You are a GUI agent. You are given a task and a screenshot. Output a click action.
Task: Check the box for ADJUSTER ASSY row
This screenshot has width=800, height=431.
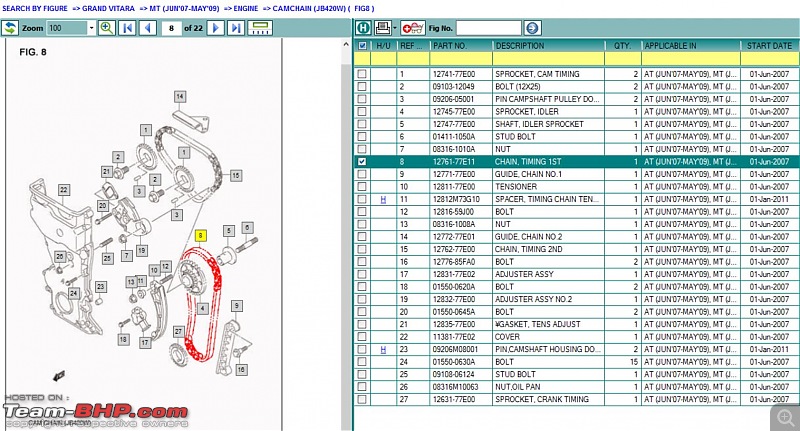(x=362, y=274)
